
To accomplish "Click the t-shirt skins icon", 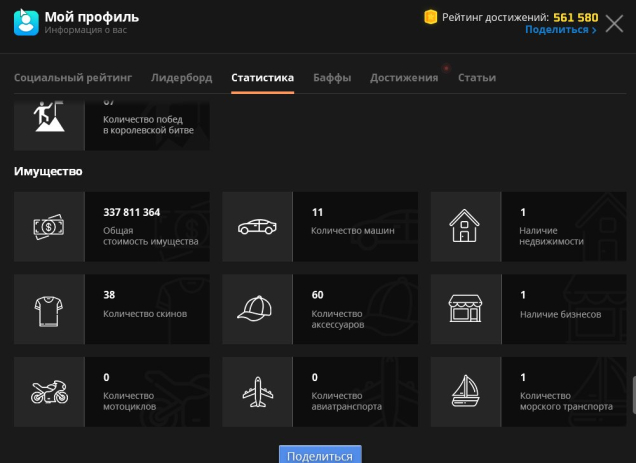I will pos(49,310).
